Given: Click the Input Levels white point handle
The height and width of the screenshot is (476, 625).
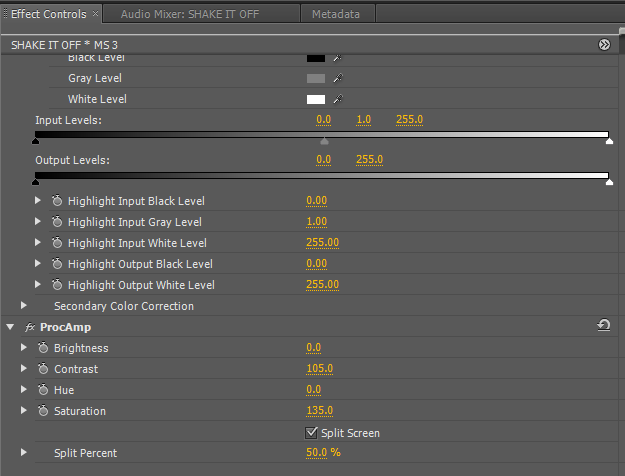Looking at the screenshot, I should (609, 141).
